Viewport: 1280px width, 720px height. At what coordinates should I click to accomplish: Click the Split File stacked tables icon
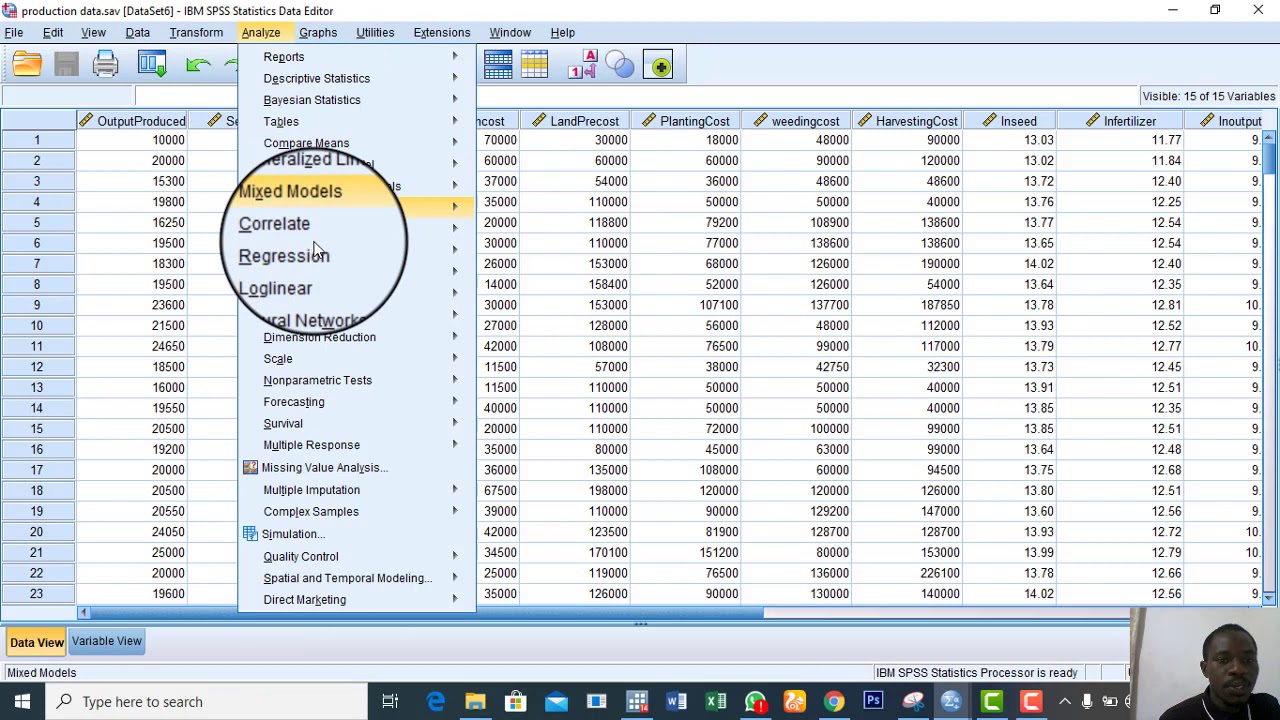tap(498, 66)
